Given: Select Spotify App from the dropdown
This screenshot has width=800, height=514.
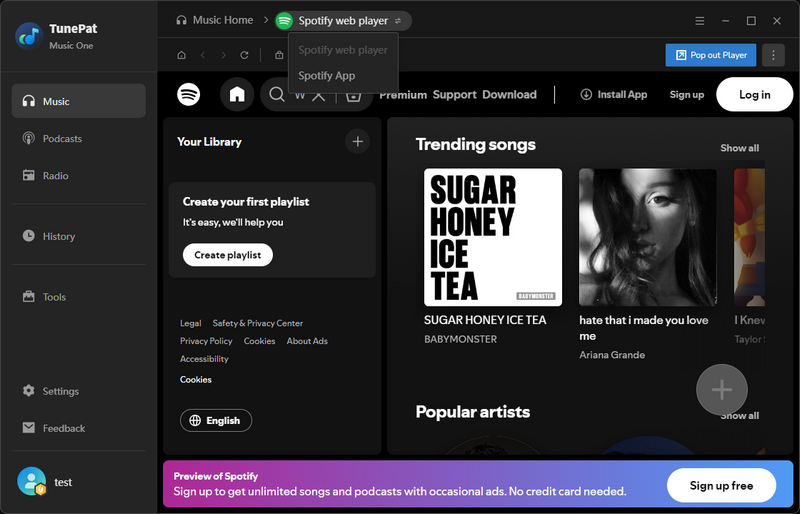Looking at the screenshot, I should coord(327,76).
